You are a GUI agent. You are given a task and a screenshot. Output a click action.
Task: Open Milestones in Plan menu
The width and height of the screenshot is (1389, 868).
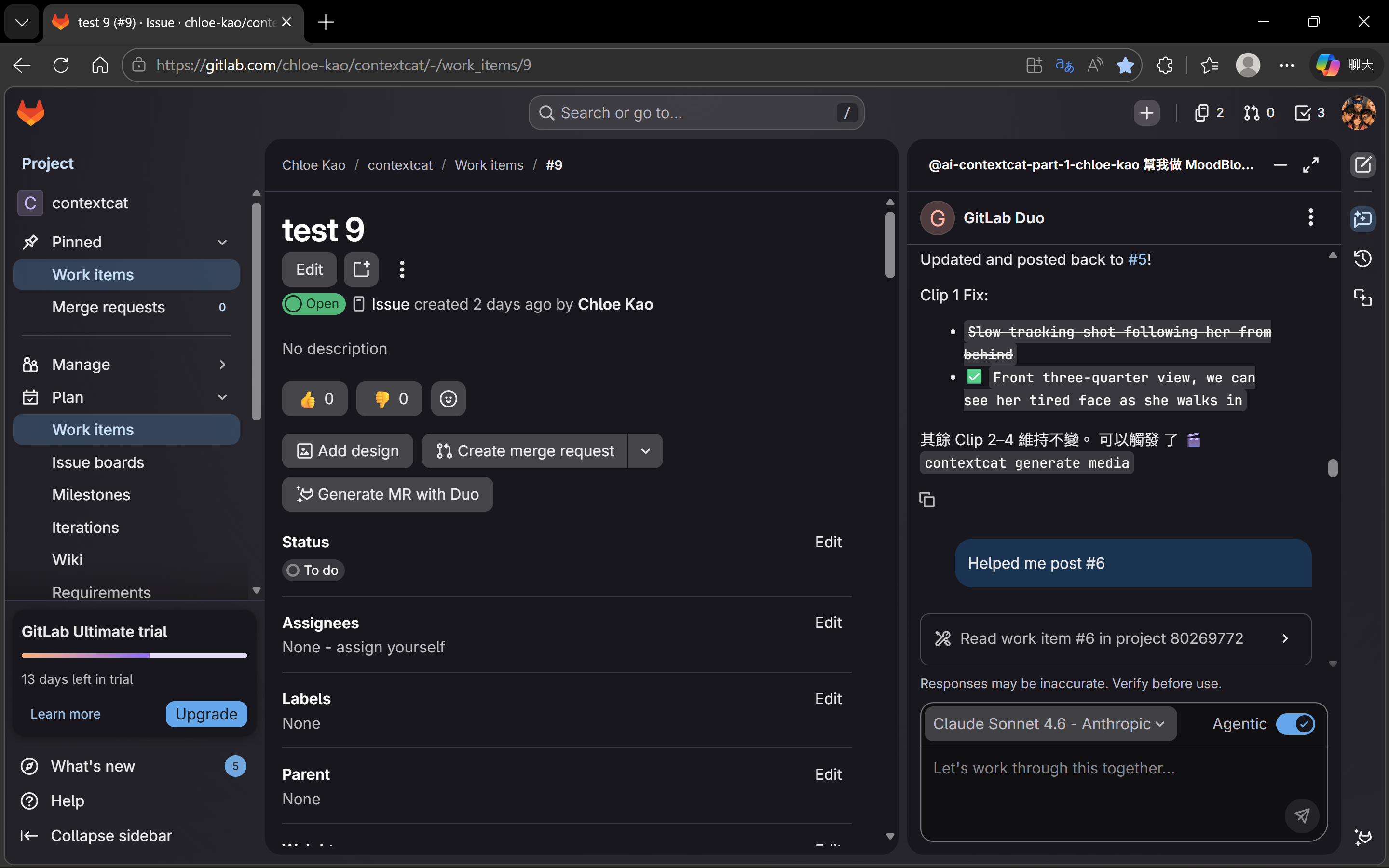tap(91, 495)
